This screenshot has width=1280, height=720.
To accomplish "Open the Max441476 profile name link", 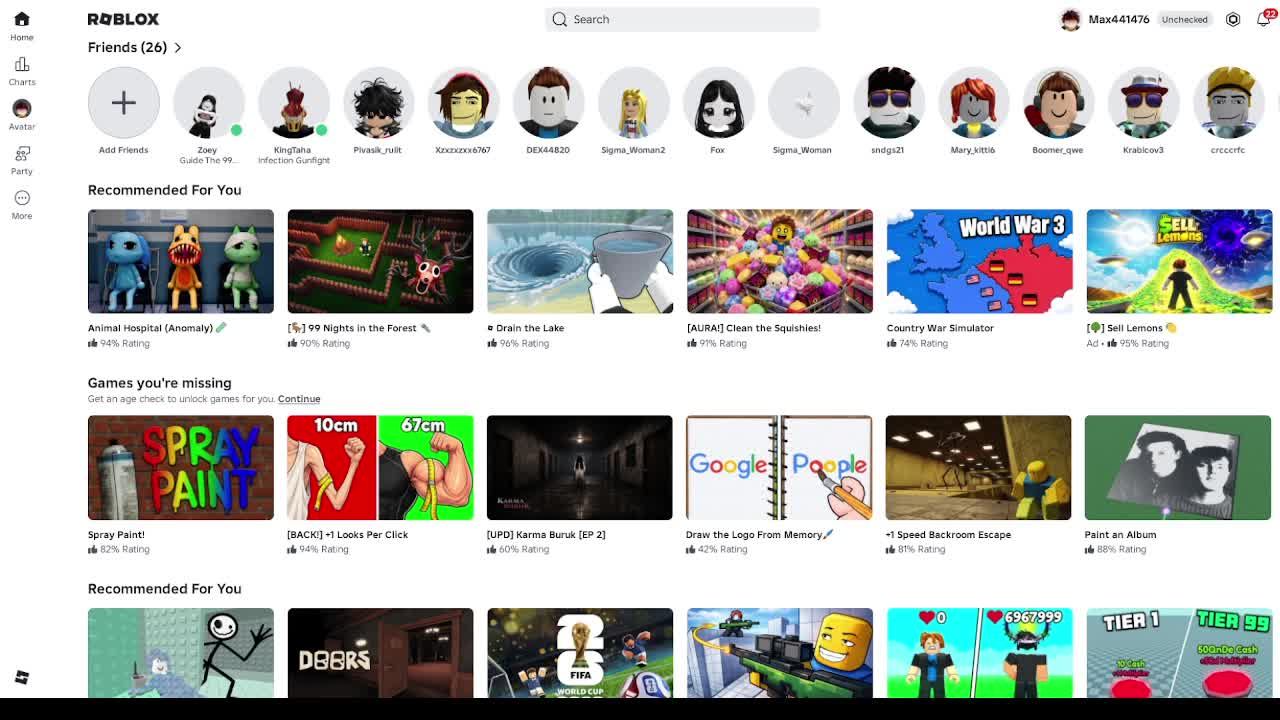I will coord(1119,19).
